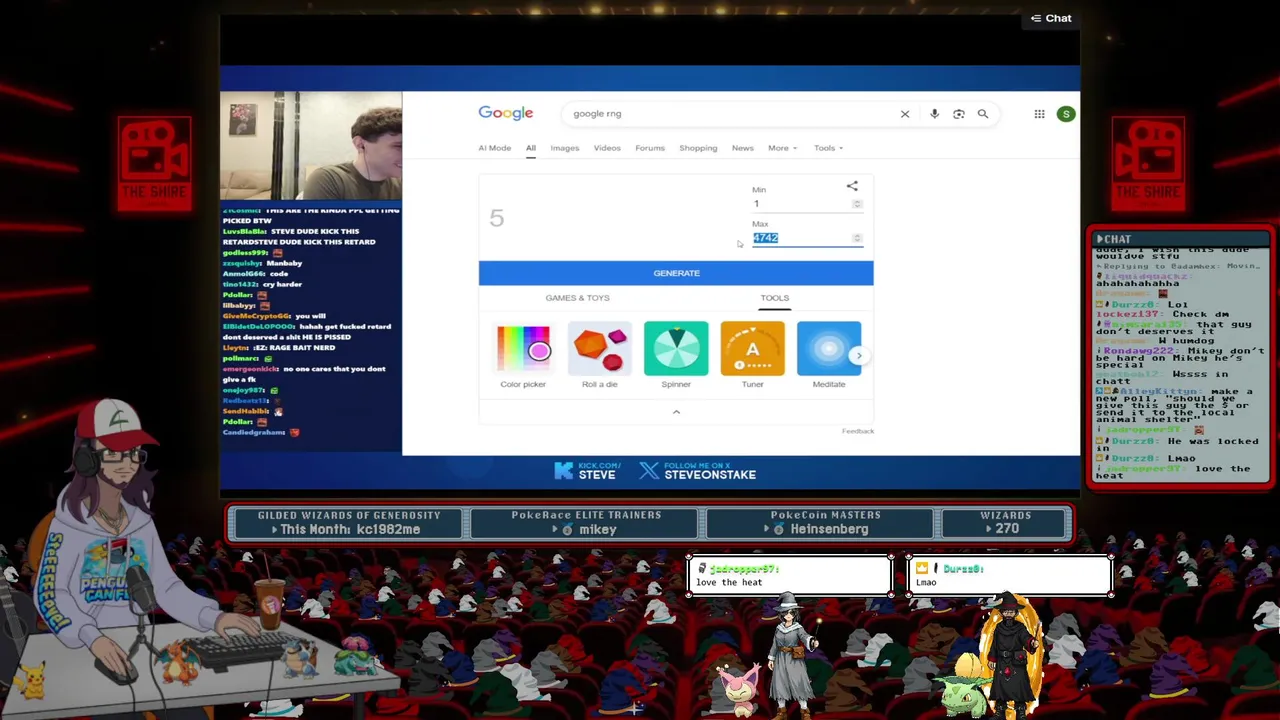Click the generated number 5
The height and width of the screenshot is (720, 1280).
tap(497, 218)
